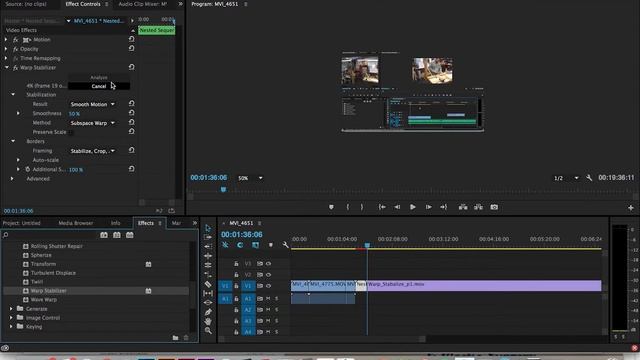Viewport: 640px width, 360px height.
Task: Step back one frame
Action: tap(397, 207)
